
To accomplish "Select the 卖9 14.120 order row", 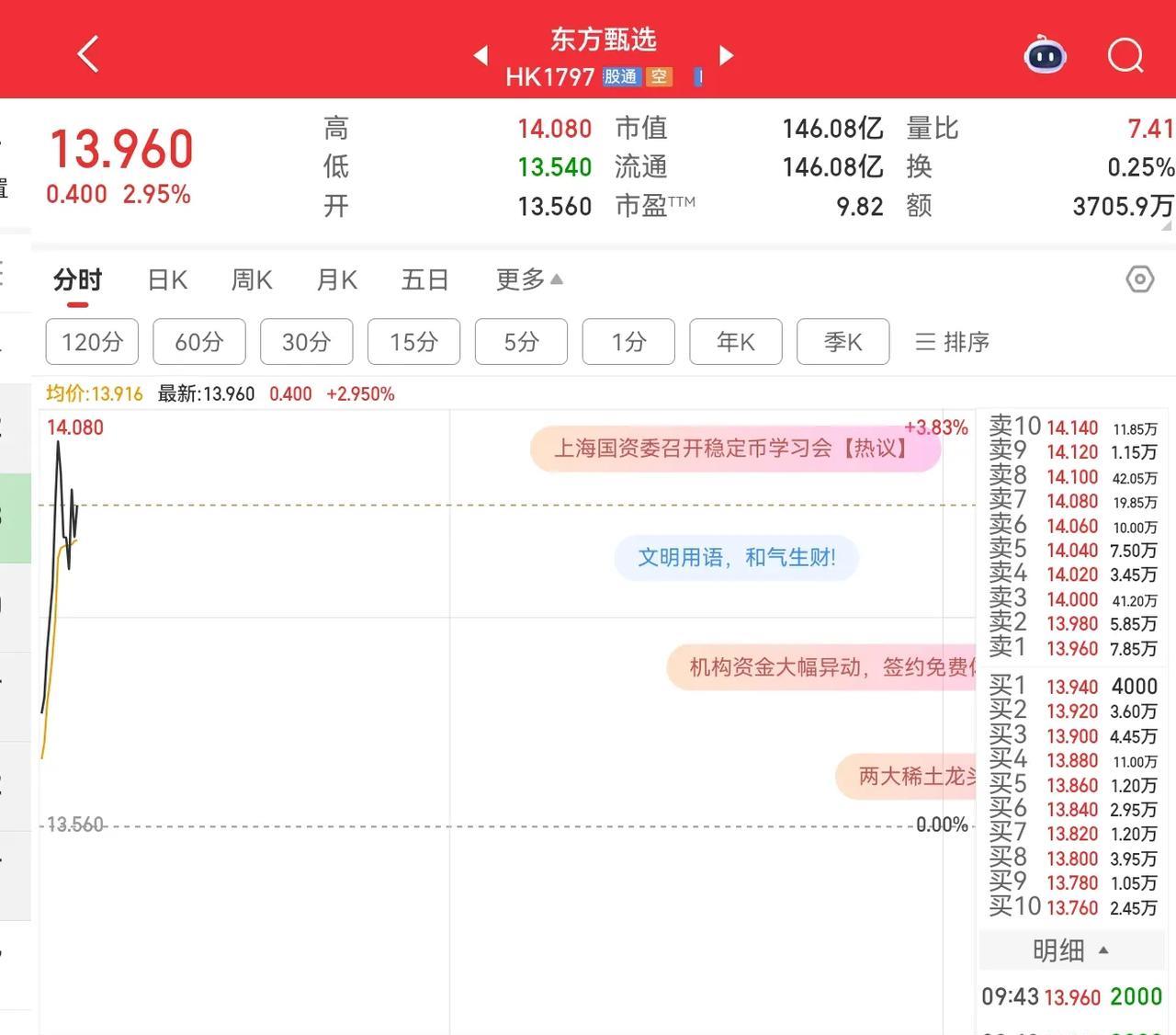I will (1073, 452).
